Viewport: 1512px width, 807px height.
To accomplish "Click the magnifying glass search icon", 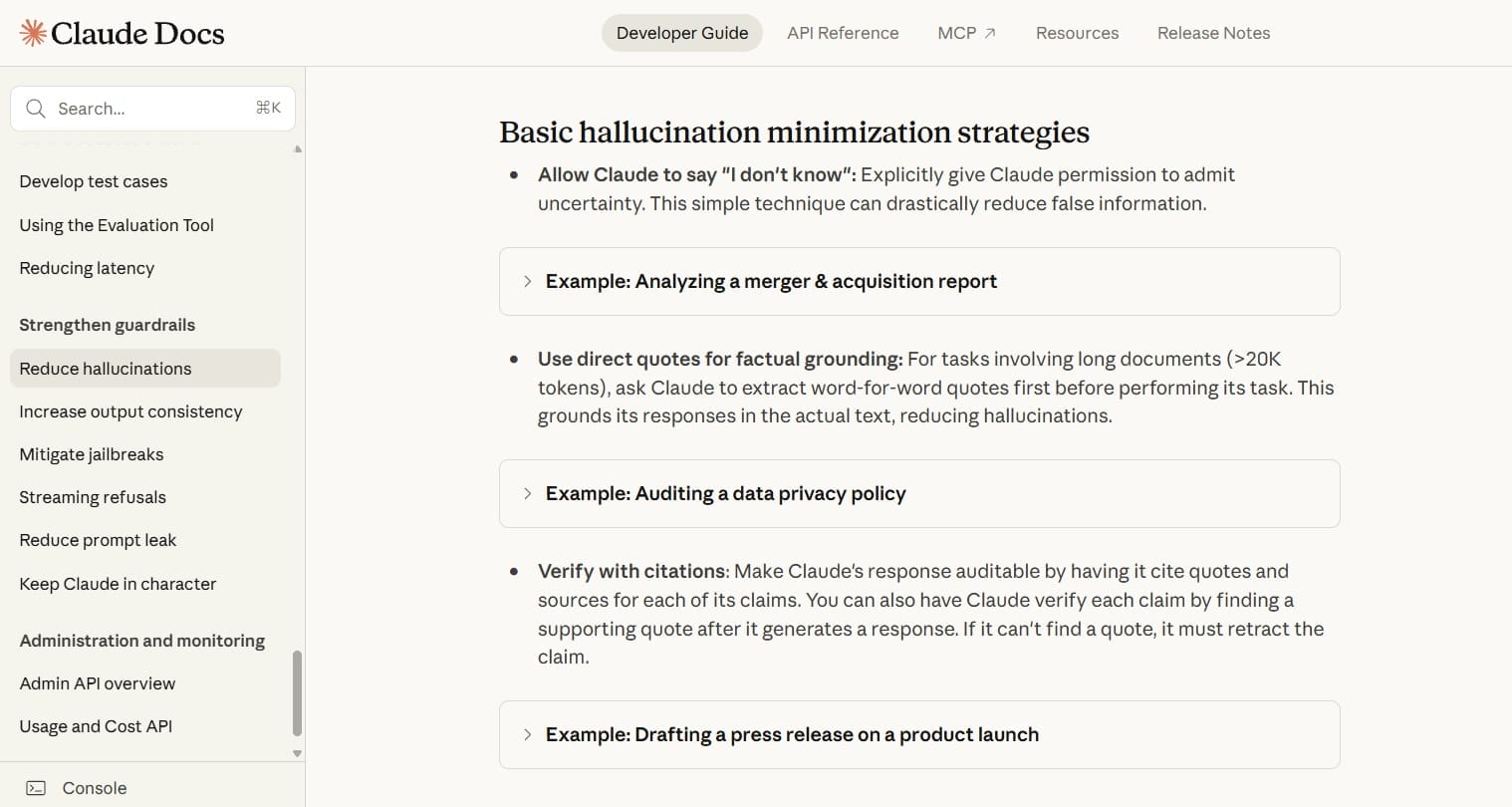I will [36, 109].
